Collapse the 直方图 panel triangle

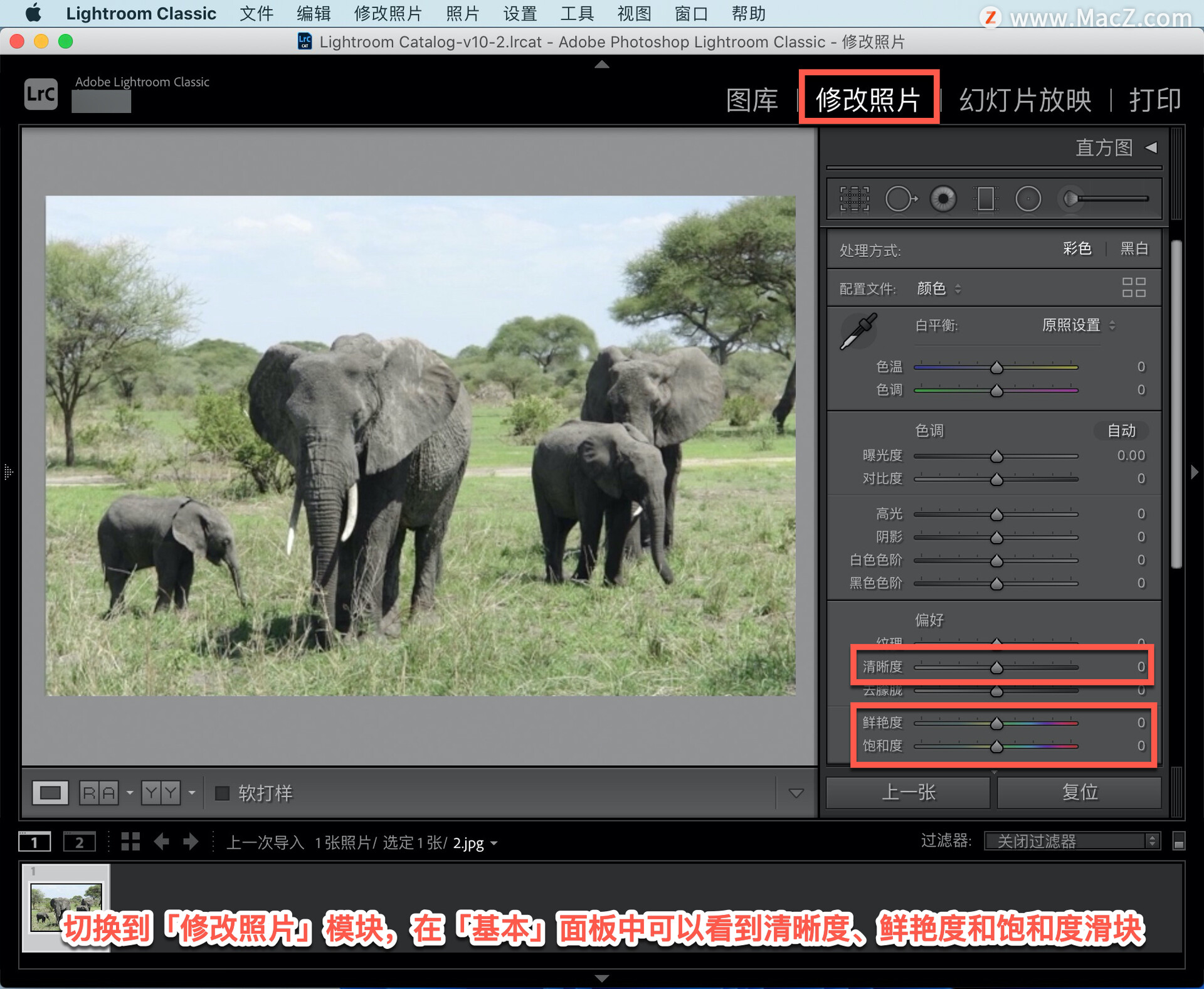pyautogui.click(x=1151, y=147)
